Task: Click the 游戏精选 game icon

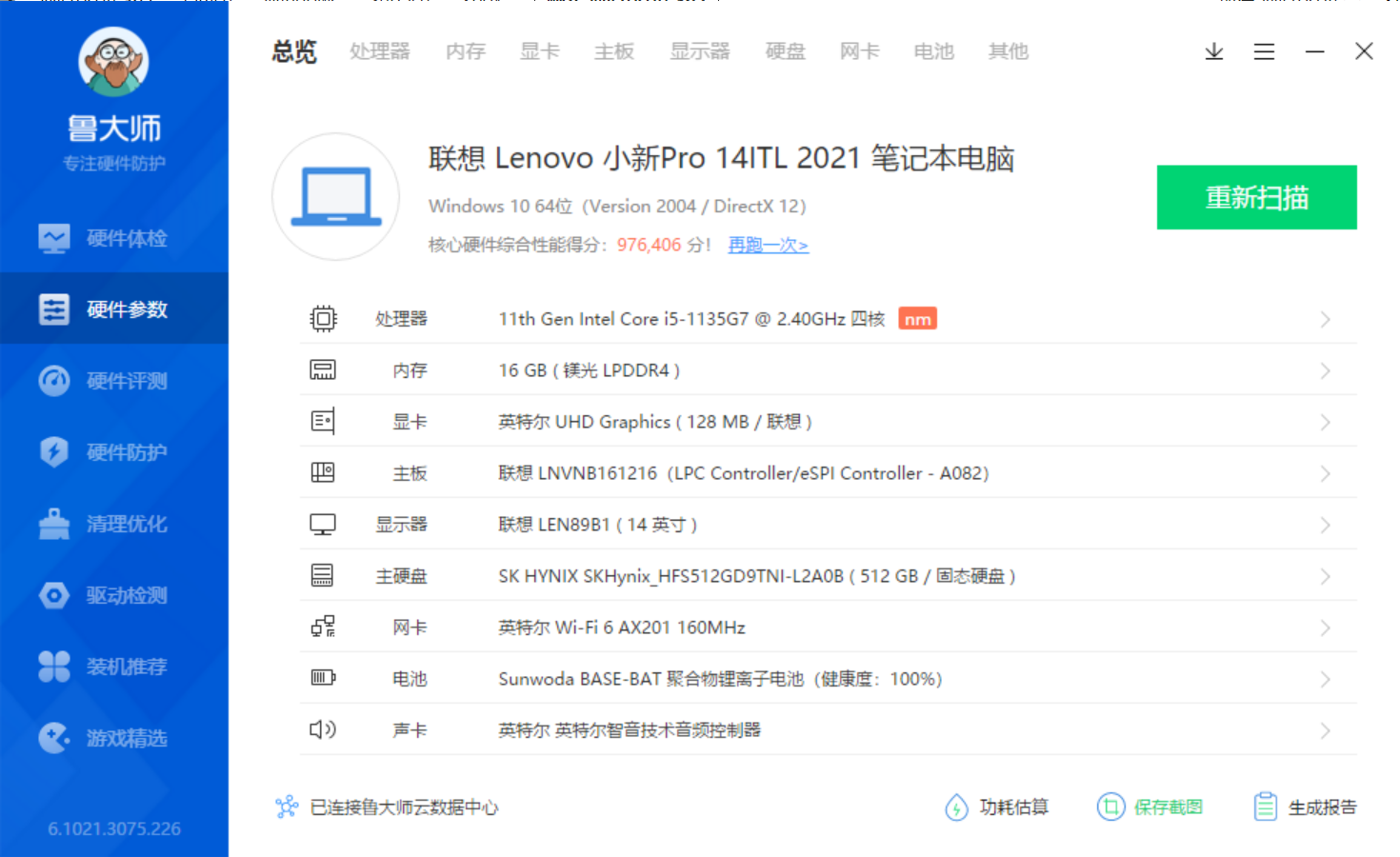Action: [x=54, y=738]
